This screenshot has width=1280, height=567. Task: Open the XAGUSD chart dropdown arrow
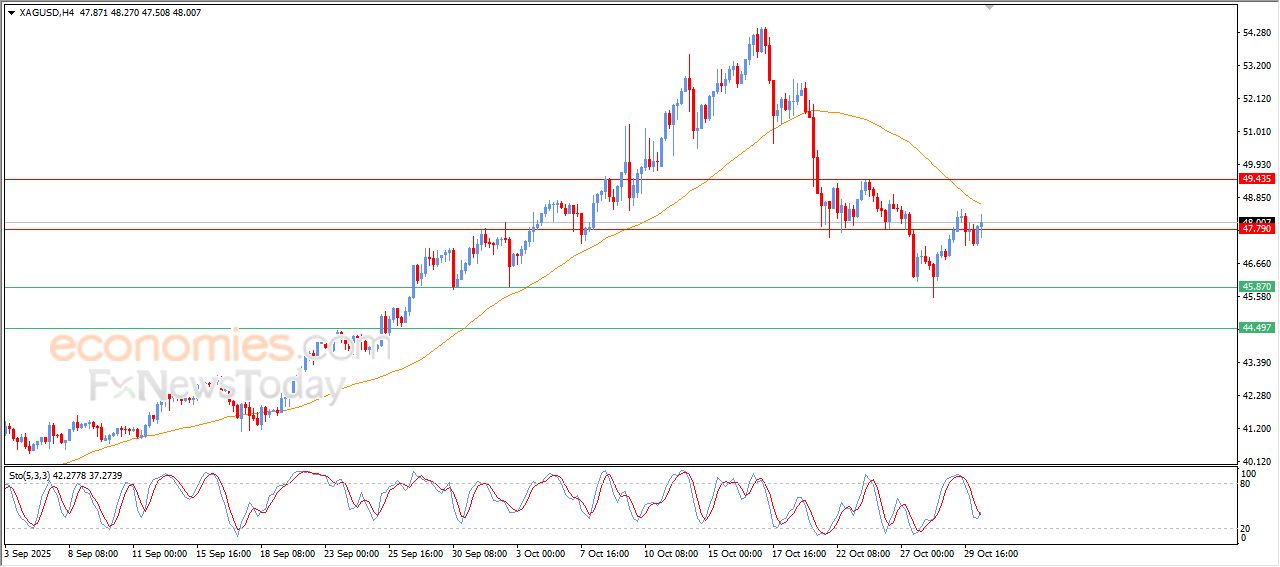tap(11, 12)
